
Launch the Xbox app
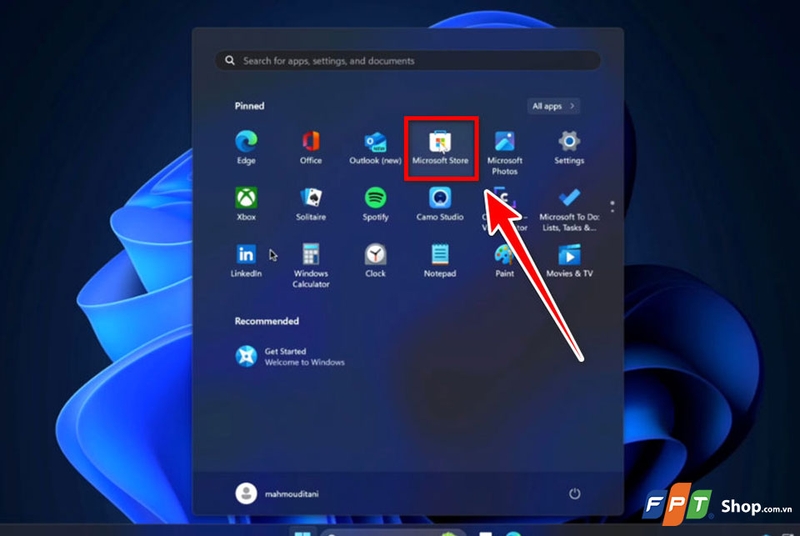pos(246,203)
